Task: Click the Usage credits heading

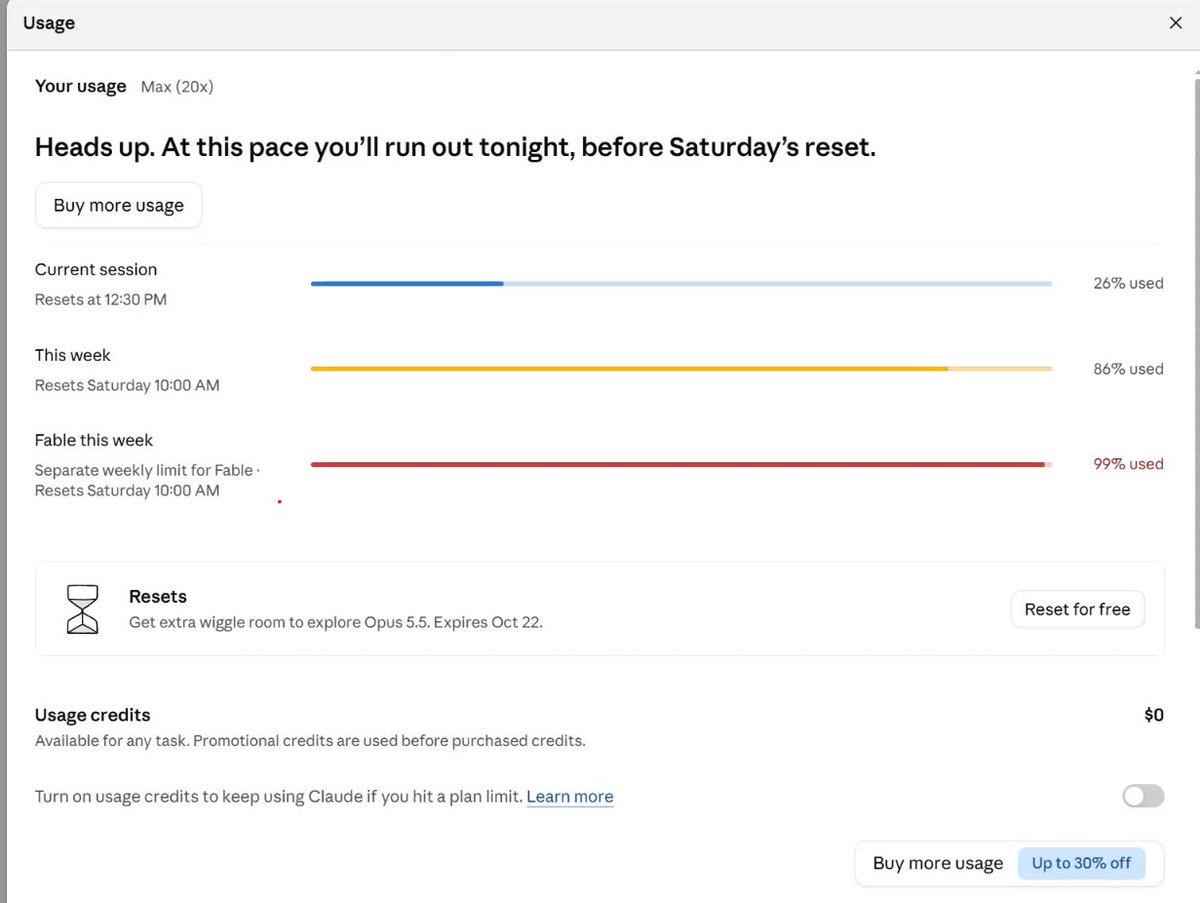Action: tap(93, 715)
